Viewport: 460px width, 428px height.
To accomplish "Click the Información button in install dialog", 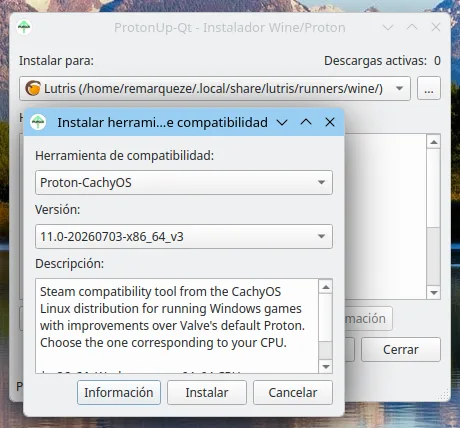I will coord(119,392).
